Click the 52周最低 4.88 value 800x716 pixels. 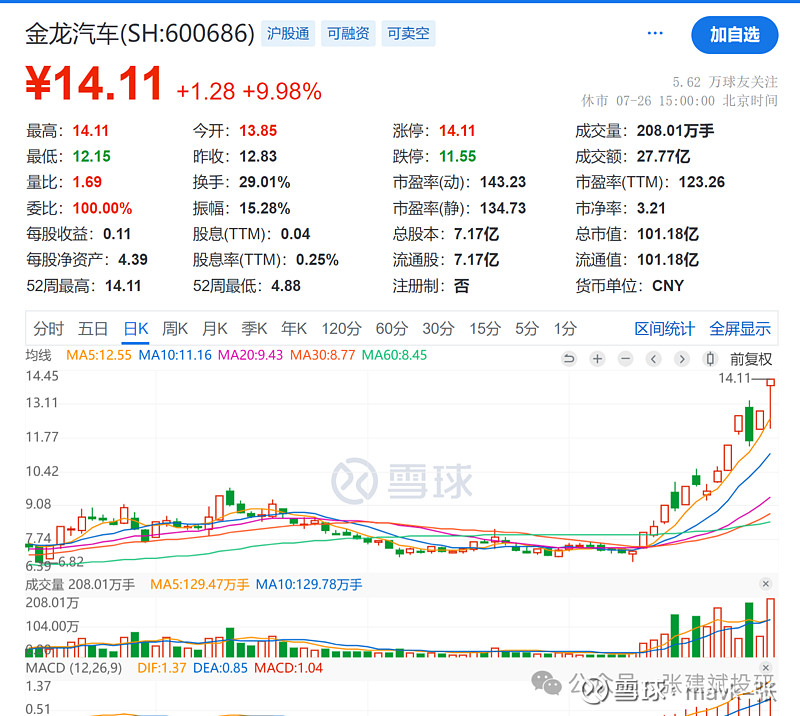point(286,286)
